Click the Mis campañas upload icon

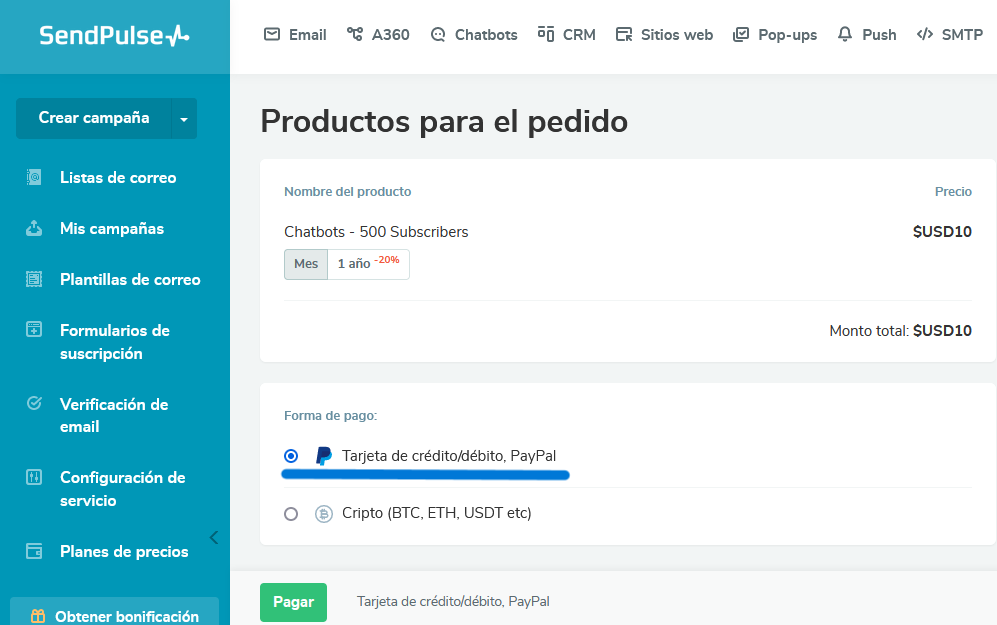pos(34,228)
